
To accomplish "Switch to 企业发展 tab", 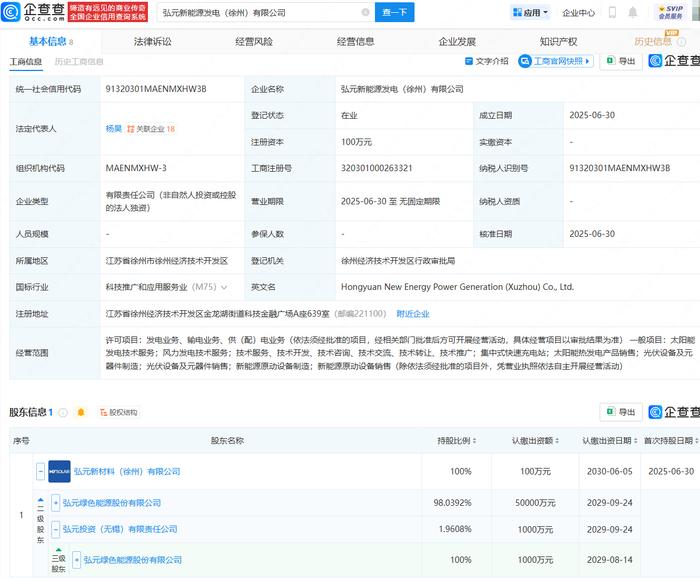I will coord(457,42).
